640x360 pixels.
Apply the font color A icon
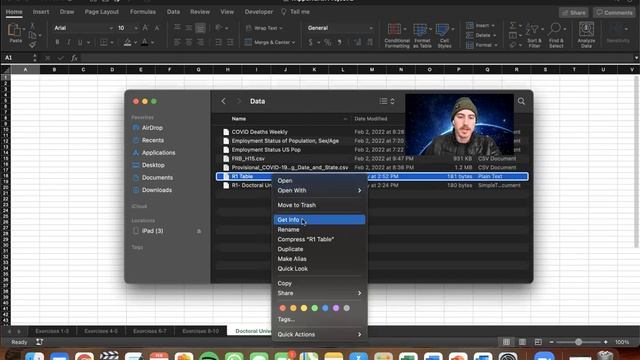tap(144, 42)
